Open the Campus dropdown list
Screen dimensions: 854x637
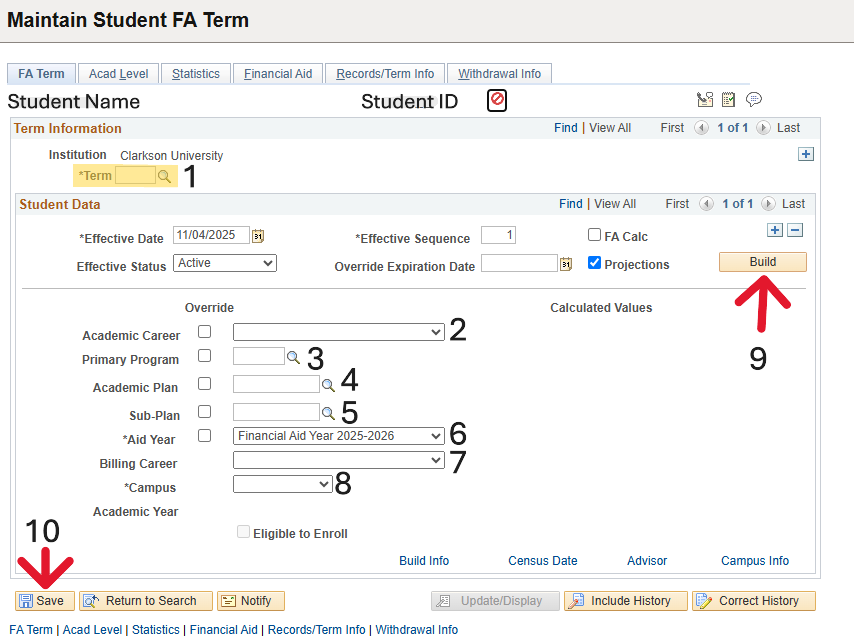point(282,484)
